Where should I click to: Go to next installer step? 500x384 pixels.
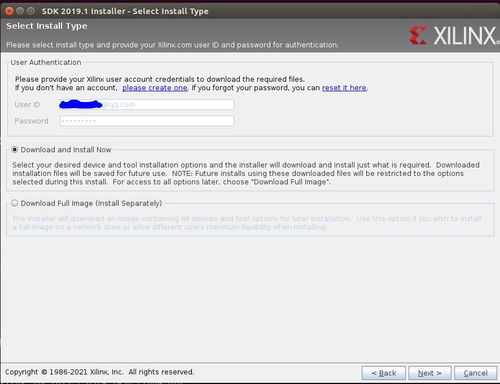pos(430,373)
